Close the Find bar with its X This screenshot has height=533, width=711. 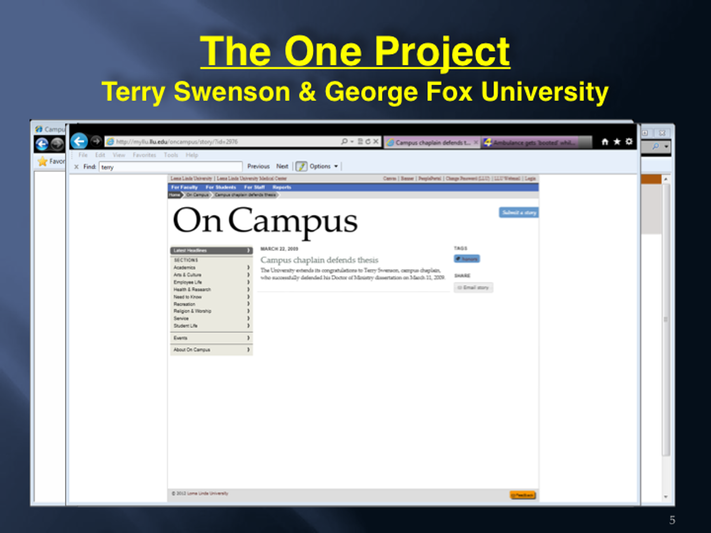click(x=76, y=167)
